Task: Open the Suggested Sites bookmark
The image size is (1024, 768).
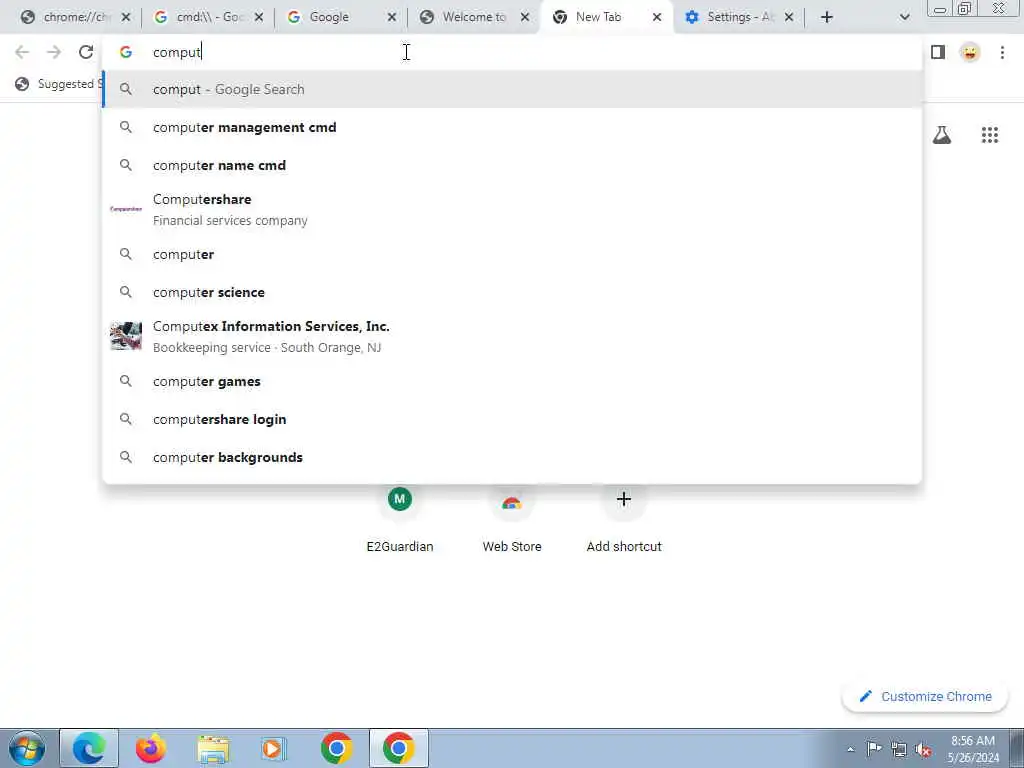Action: point(59,84)
